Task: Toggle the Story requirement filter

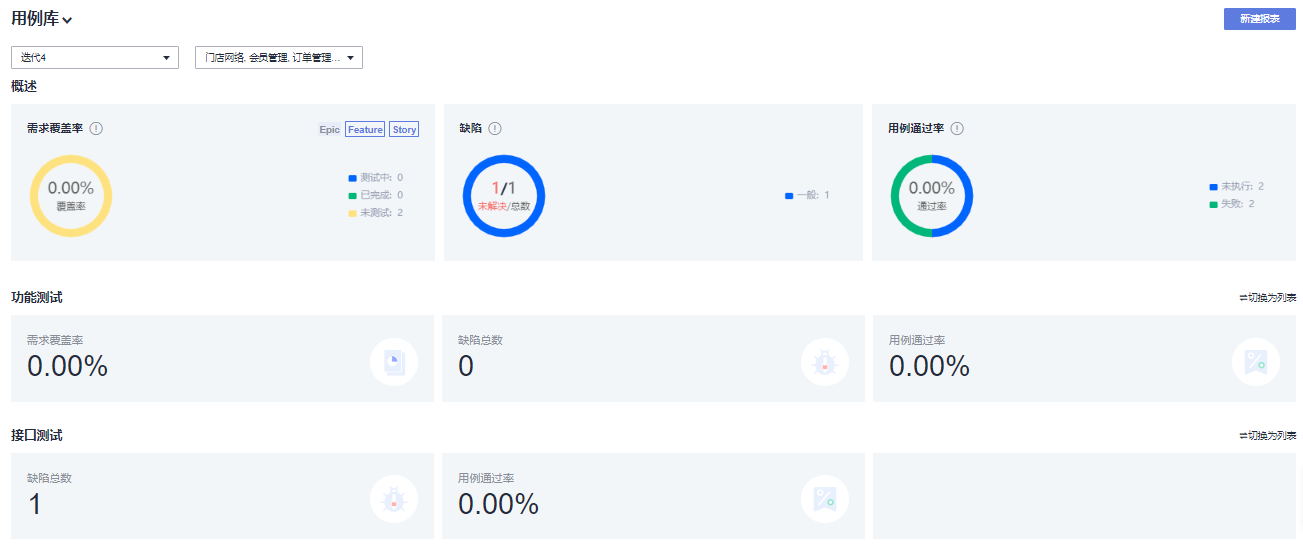Action: tap(404, 130)
